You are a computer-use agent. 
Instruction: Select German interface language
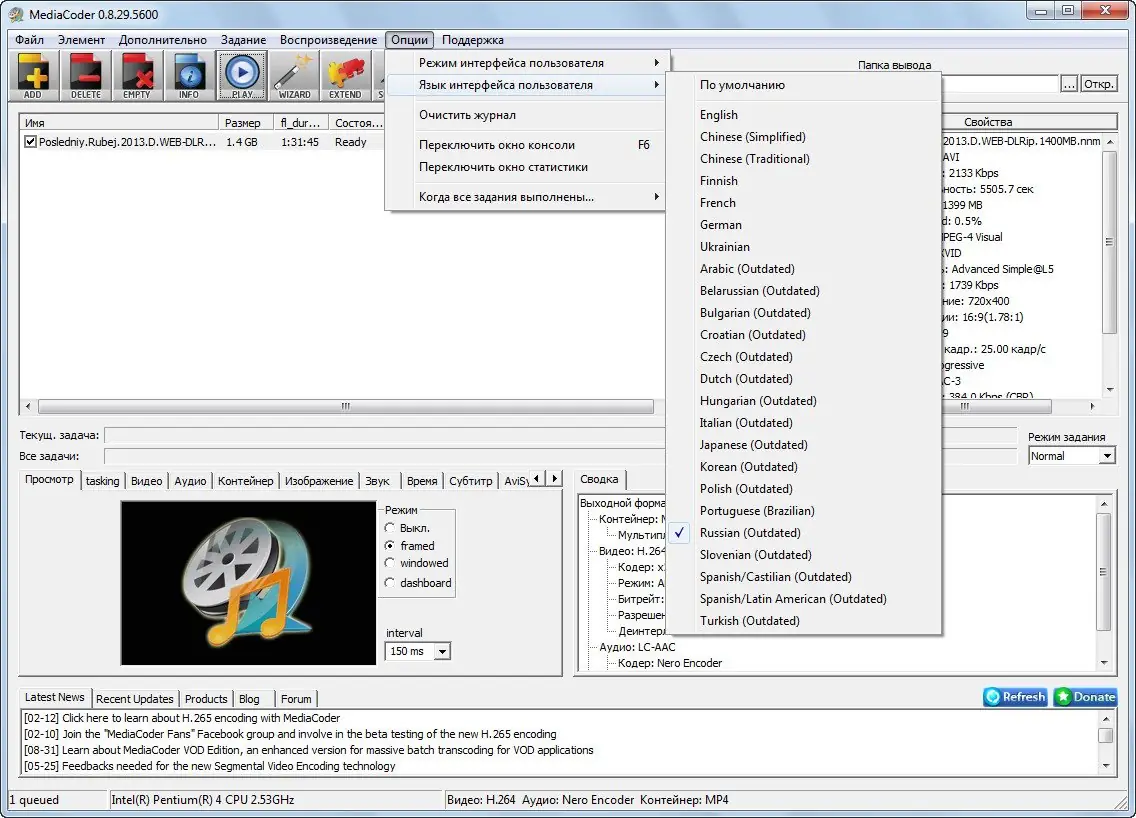tap(803, 225)
